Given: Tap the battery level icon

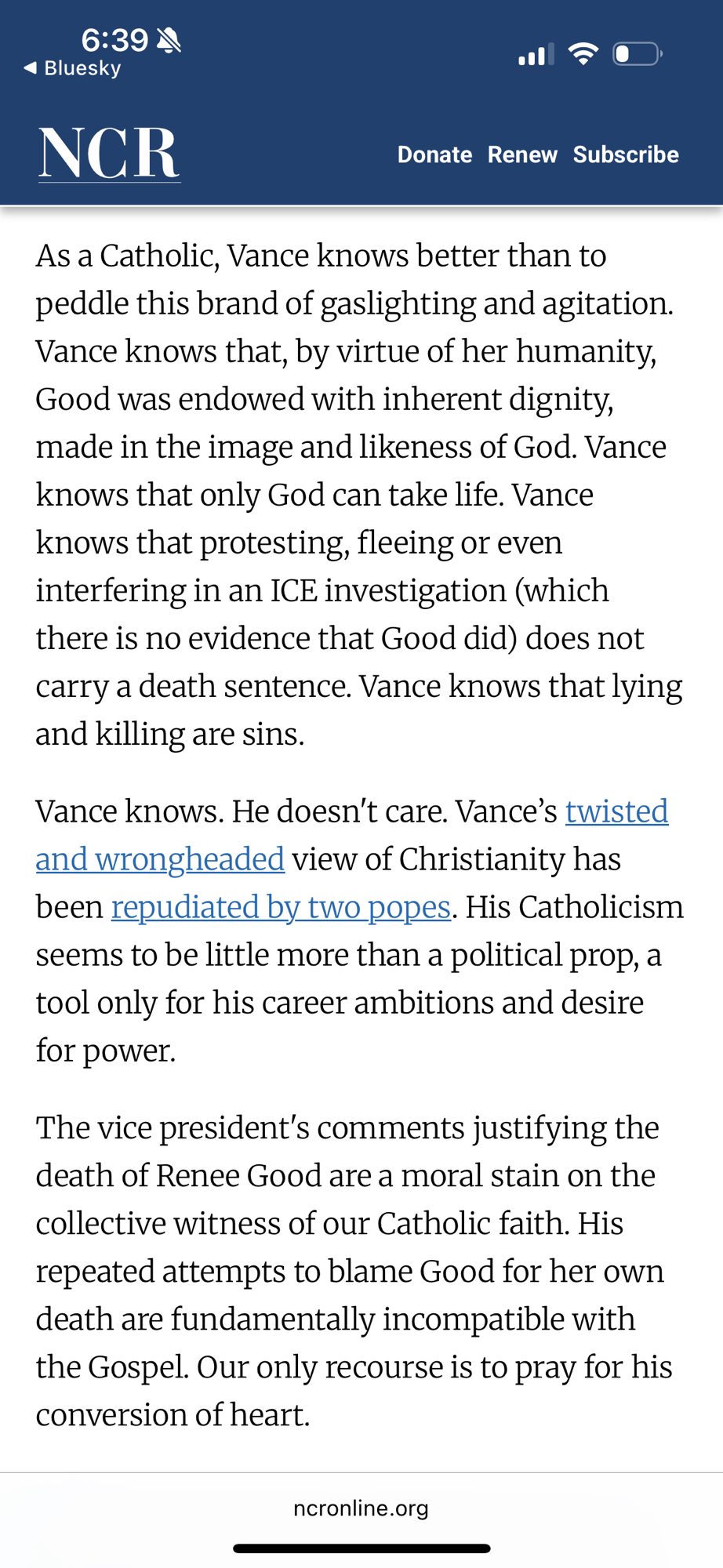Looking at the screenshot, I should [x=637, y=54].
